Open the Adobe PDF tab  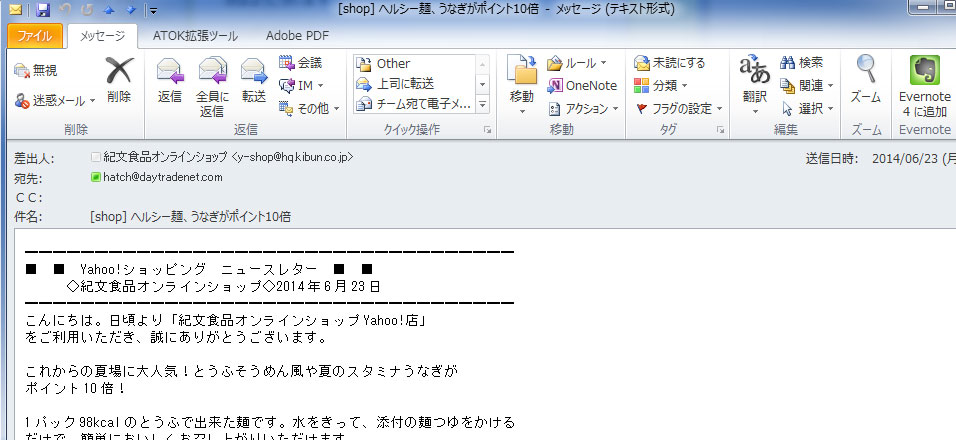[297, 36]
